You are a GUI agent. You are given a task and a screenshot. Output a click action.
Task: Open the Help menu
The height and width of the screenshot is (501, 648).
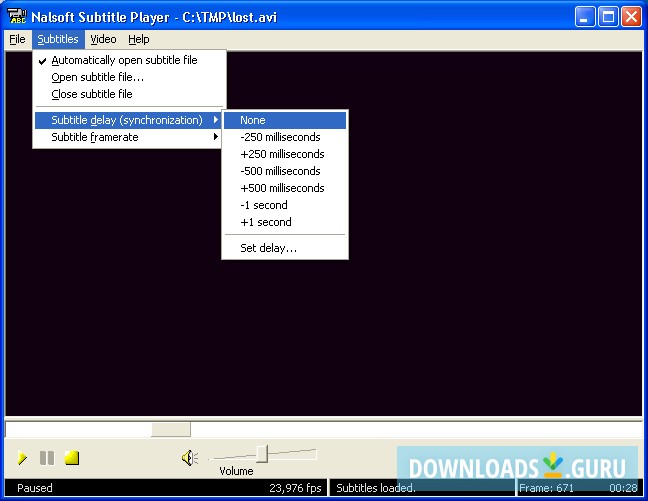pos(138,39)
